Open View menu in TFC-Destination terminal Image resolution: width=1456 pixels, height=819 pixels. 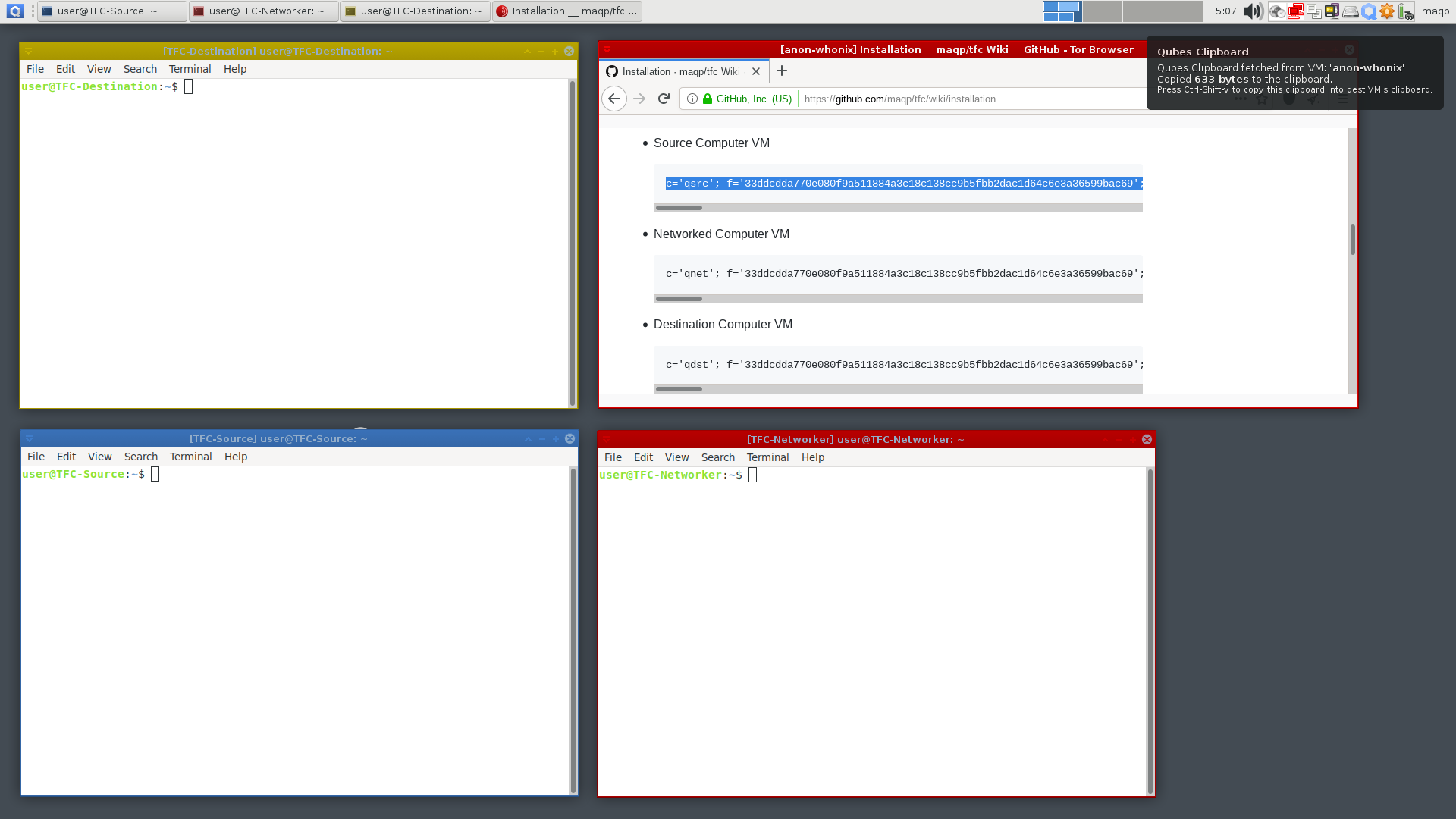(99, 69)
